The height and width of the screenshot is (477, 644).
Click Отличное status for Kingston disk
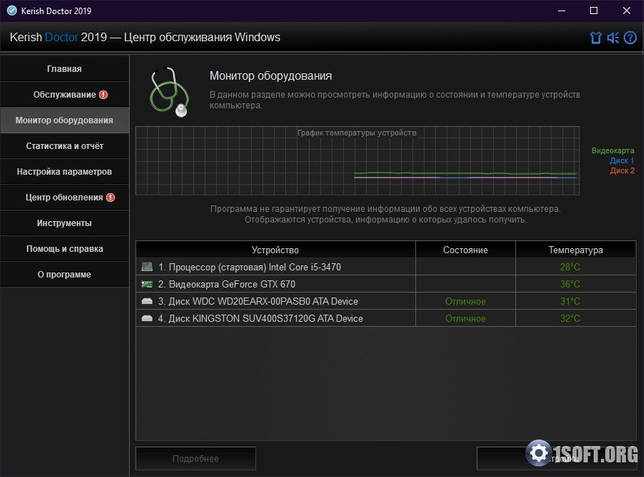click(465, 318)
